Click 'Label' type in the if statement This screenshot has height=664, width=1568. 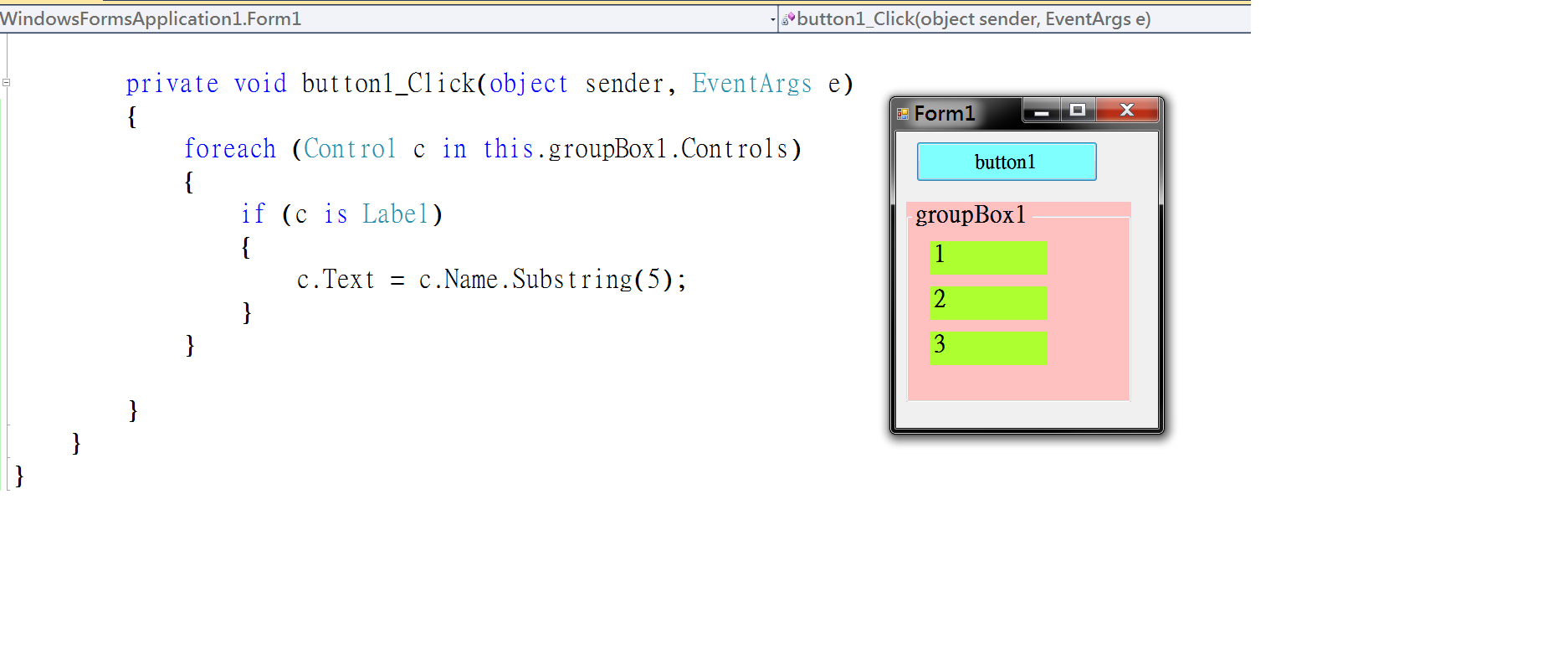(x=395, y=214)
